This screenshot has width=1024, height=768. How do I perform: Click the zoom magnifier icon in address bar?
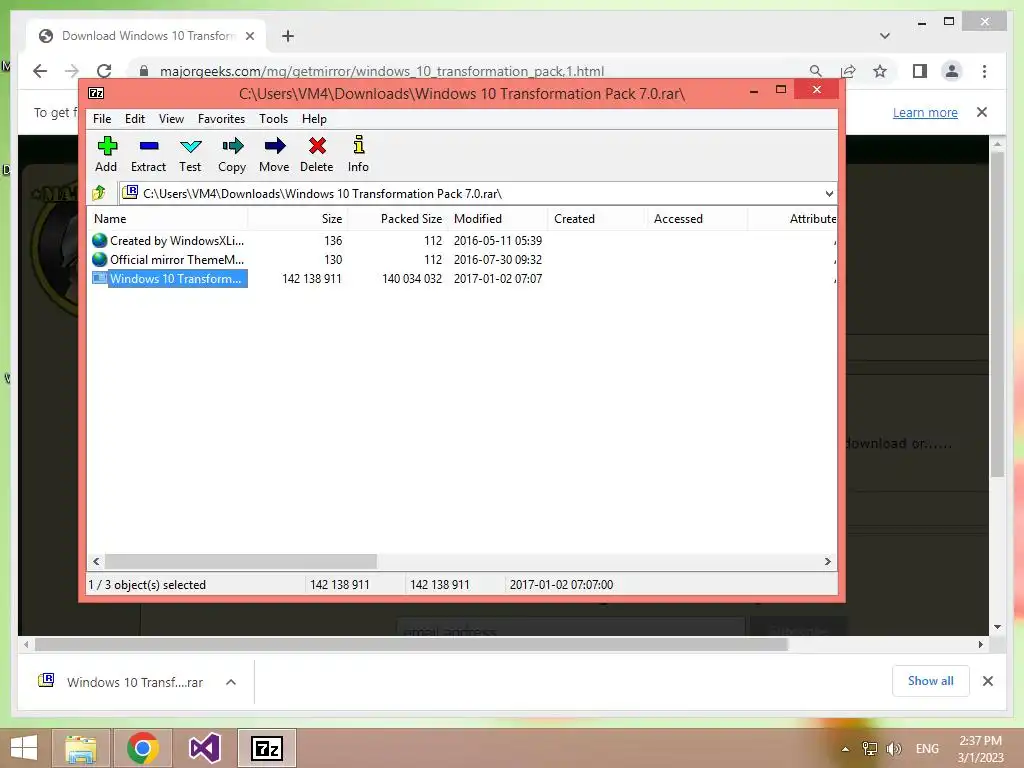815,71
